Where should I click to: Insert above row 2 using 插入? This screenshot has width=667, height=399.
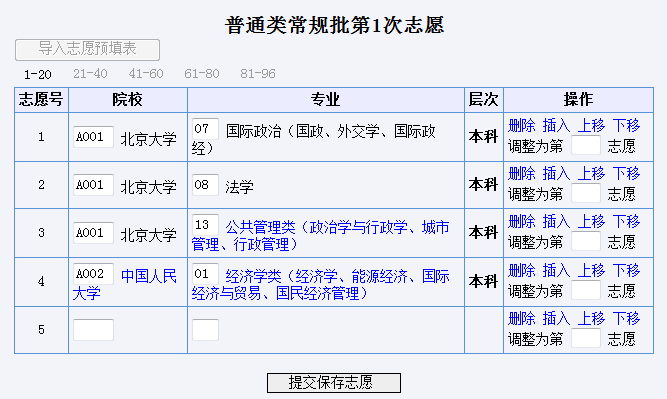[x=556, y=174]
